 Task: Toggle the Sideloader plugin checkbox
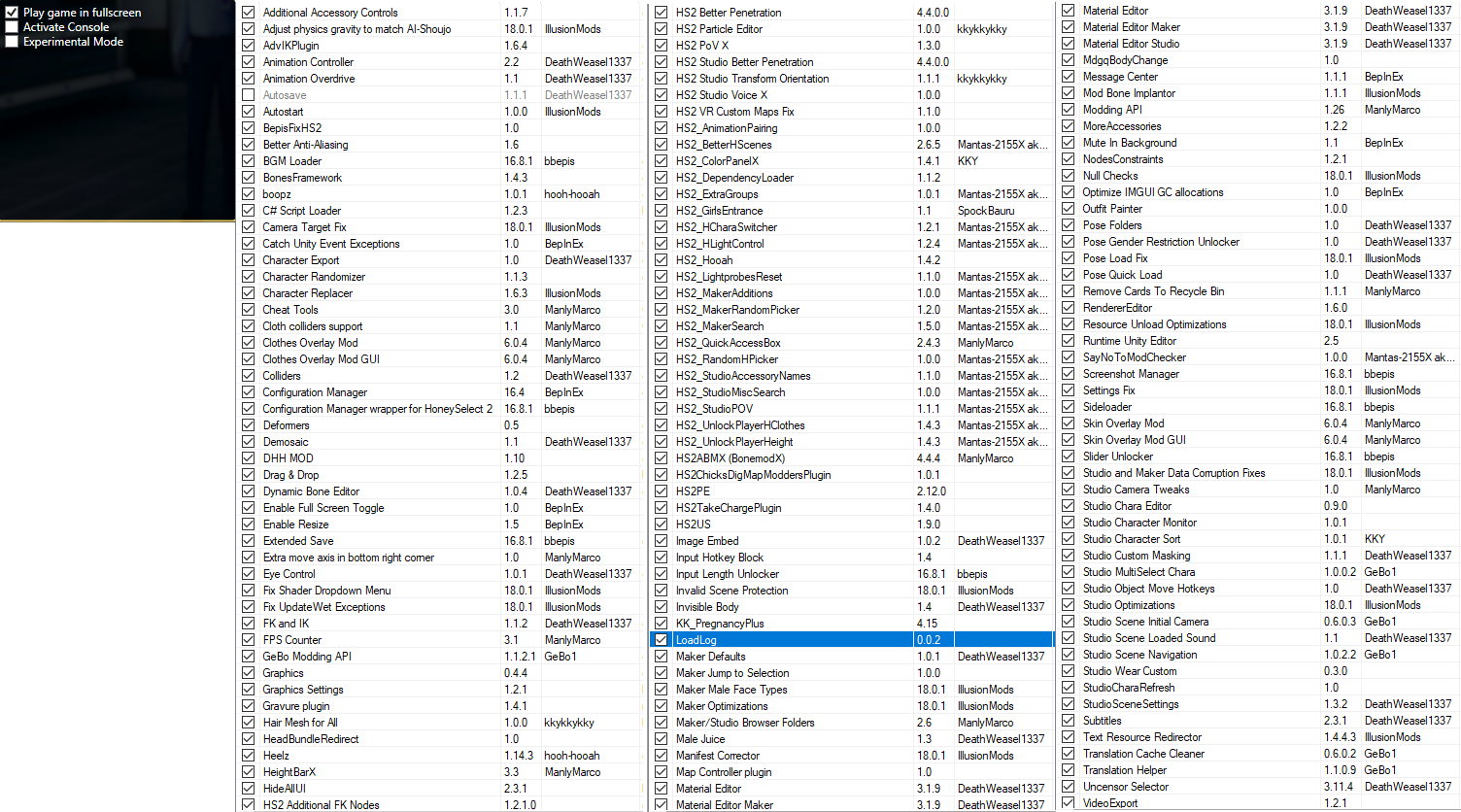click(1069, 407)
